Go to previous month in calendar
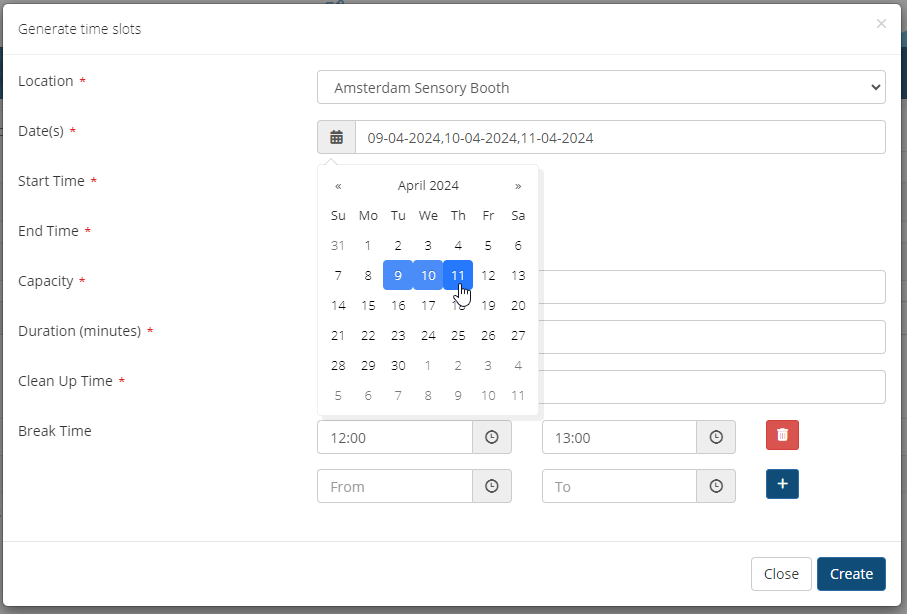Viewport: 907px width, 614px height. [x=338, y=186]
